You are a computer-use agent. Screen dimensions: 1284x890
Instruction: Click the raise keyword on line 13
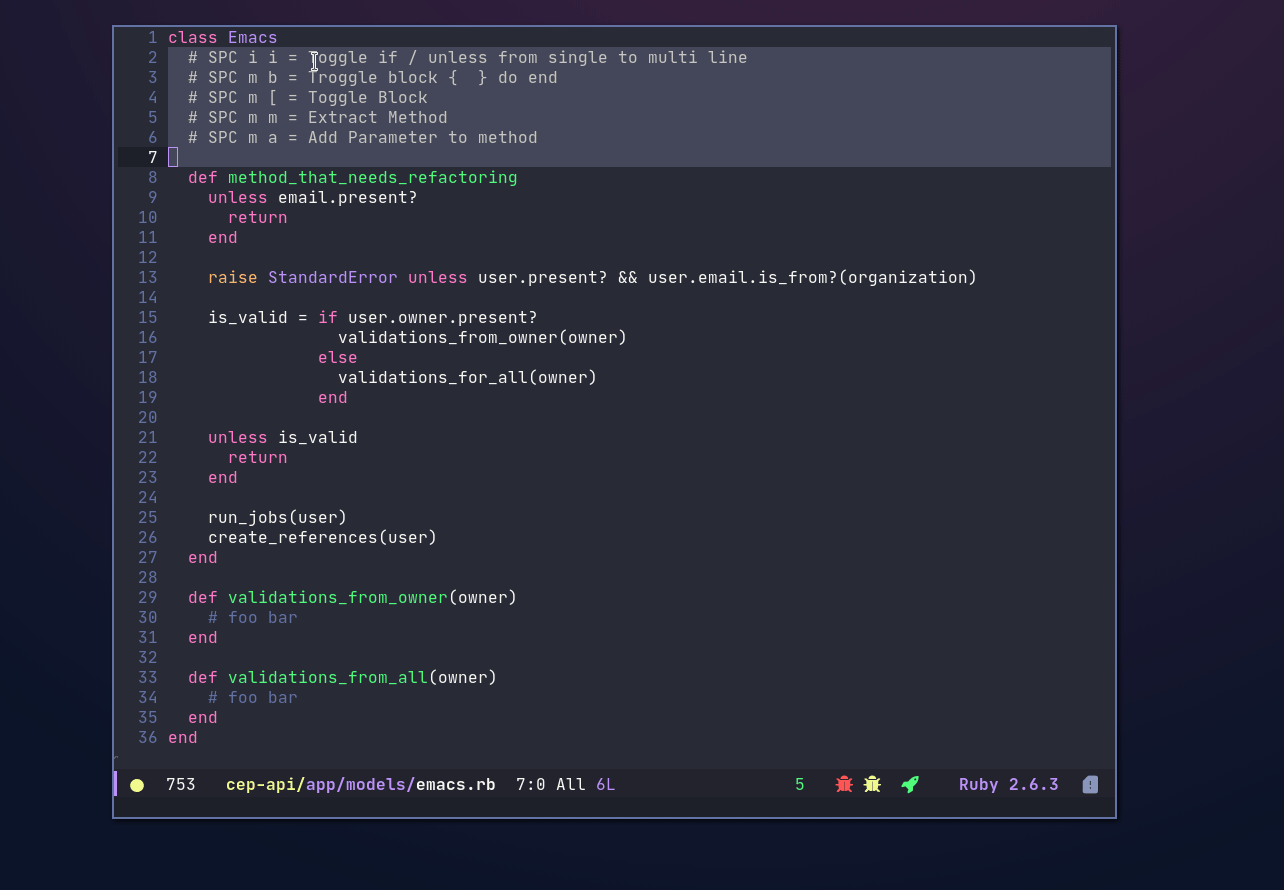[x=233, y=278]
